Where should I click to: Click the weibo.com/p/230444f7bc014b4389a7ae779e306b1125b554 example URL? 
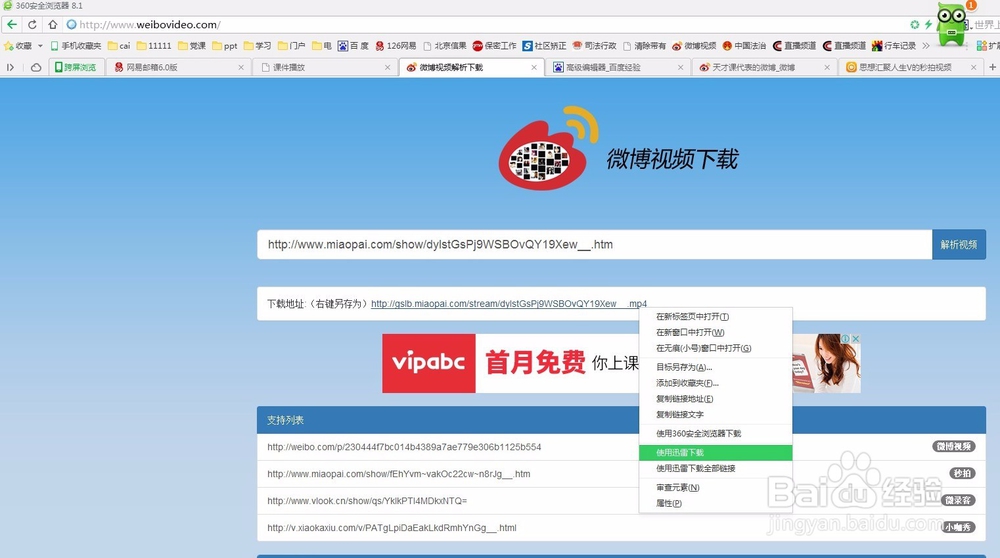[x=404, y=447]
